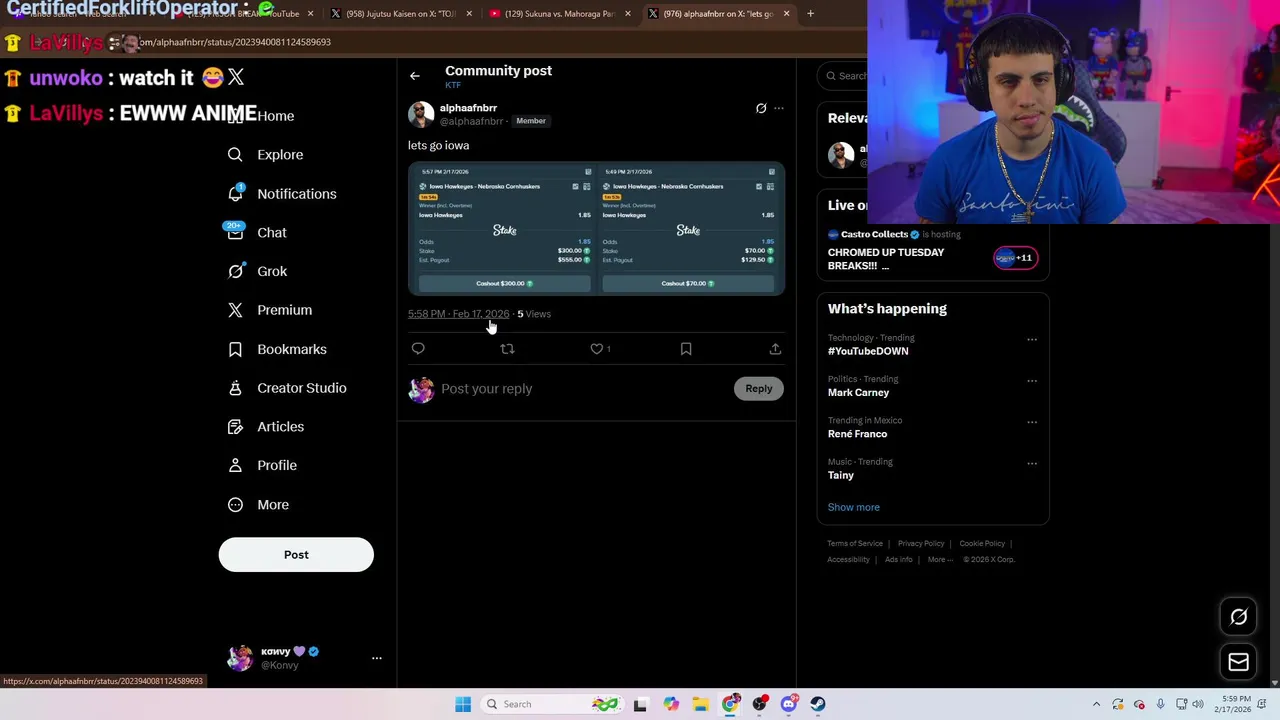The width and height of the screenshot is (1280, 720).
Task: Open File Explorer from the taskbar
Action: pos(700,704)
